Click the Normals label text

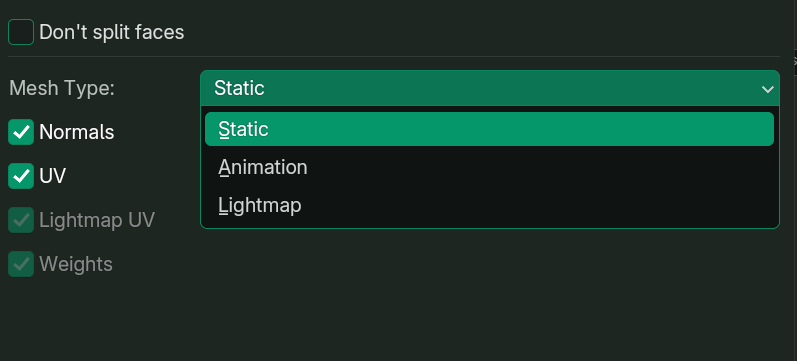[x=77, y=132]
